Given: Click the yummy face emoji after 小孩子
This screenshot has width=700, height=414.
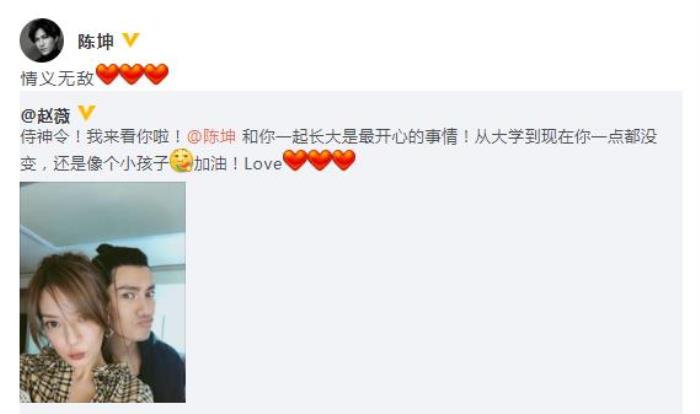Looking at the screenshot, I should point(182,160).
